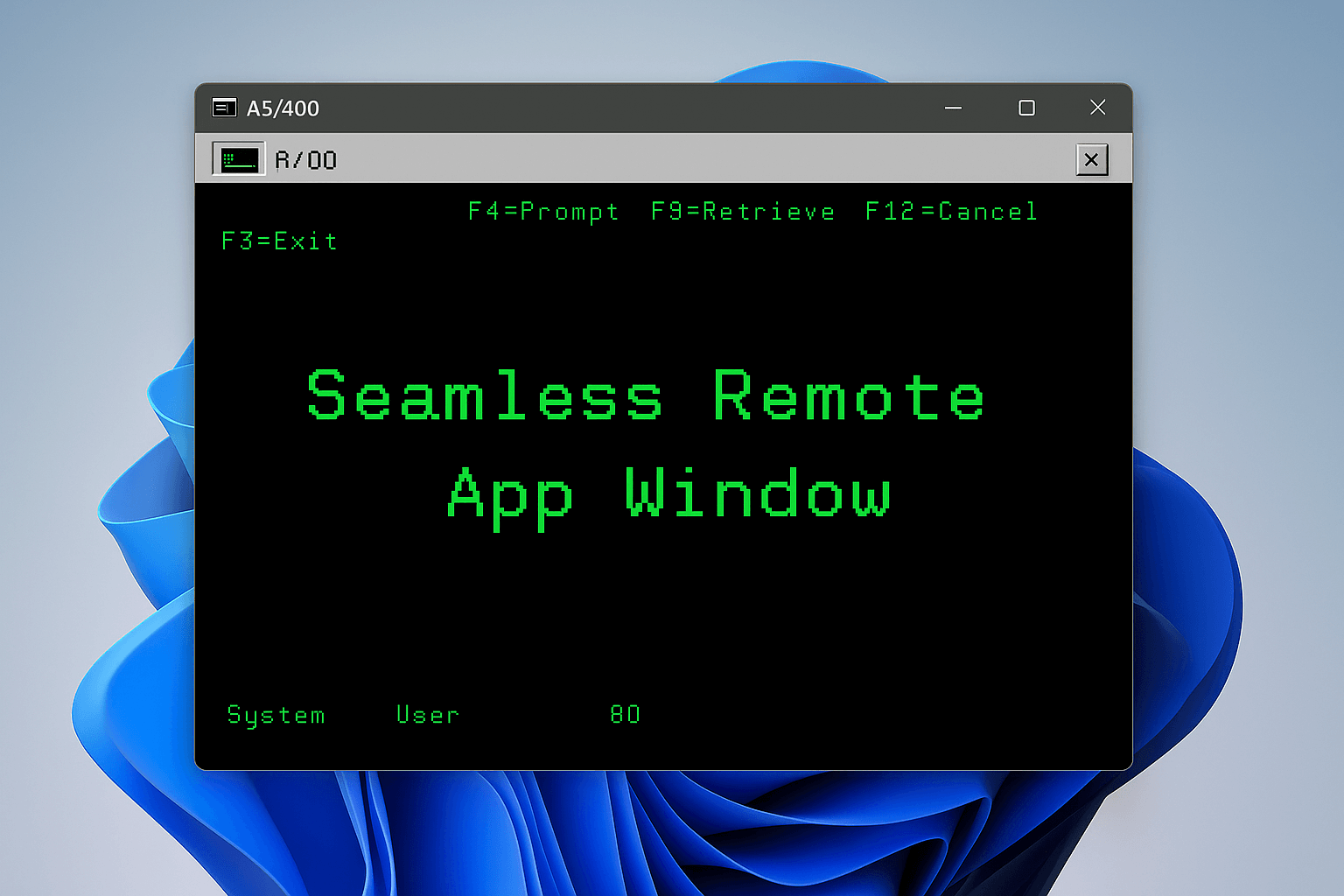The height and width of the screenshot is (896, 1344).
Task: Click the F9=Retrieve label
Action: [x=742, y=211]
